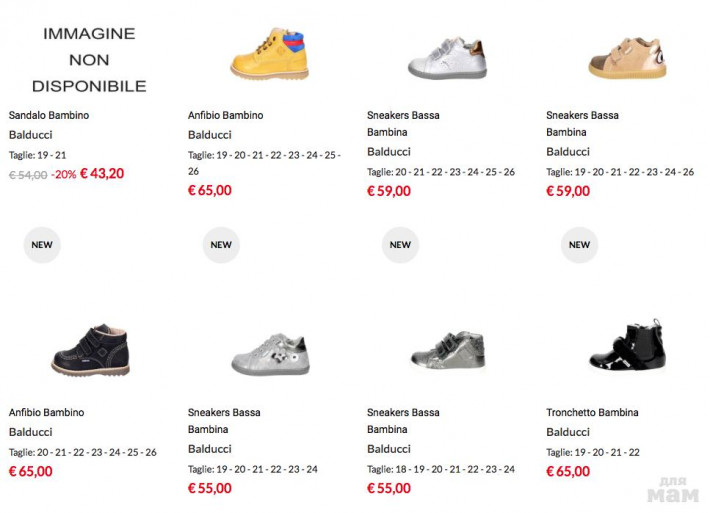Viewport: 710px width, 513px height.
Task: Select the Balducci brand under Tronchetto Bambina
Action: pyautogui.click(x=568, y=432)
